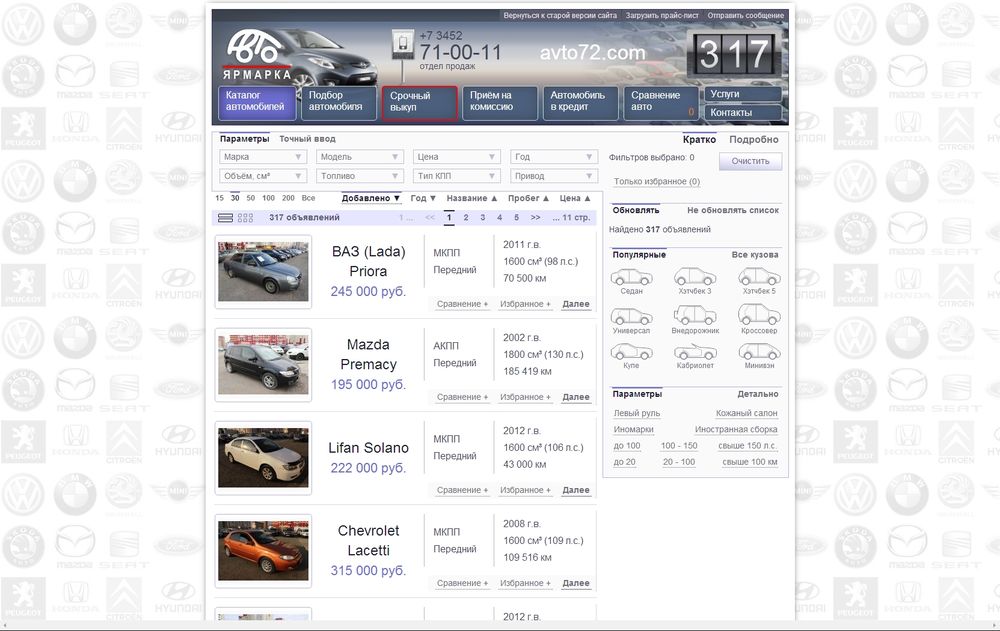This screenshot has width=1000, height=631.
Task: Open the Модель dropdown
Action: [x=360, y=157]
